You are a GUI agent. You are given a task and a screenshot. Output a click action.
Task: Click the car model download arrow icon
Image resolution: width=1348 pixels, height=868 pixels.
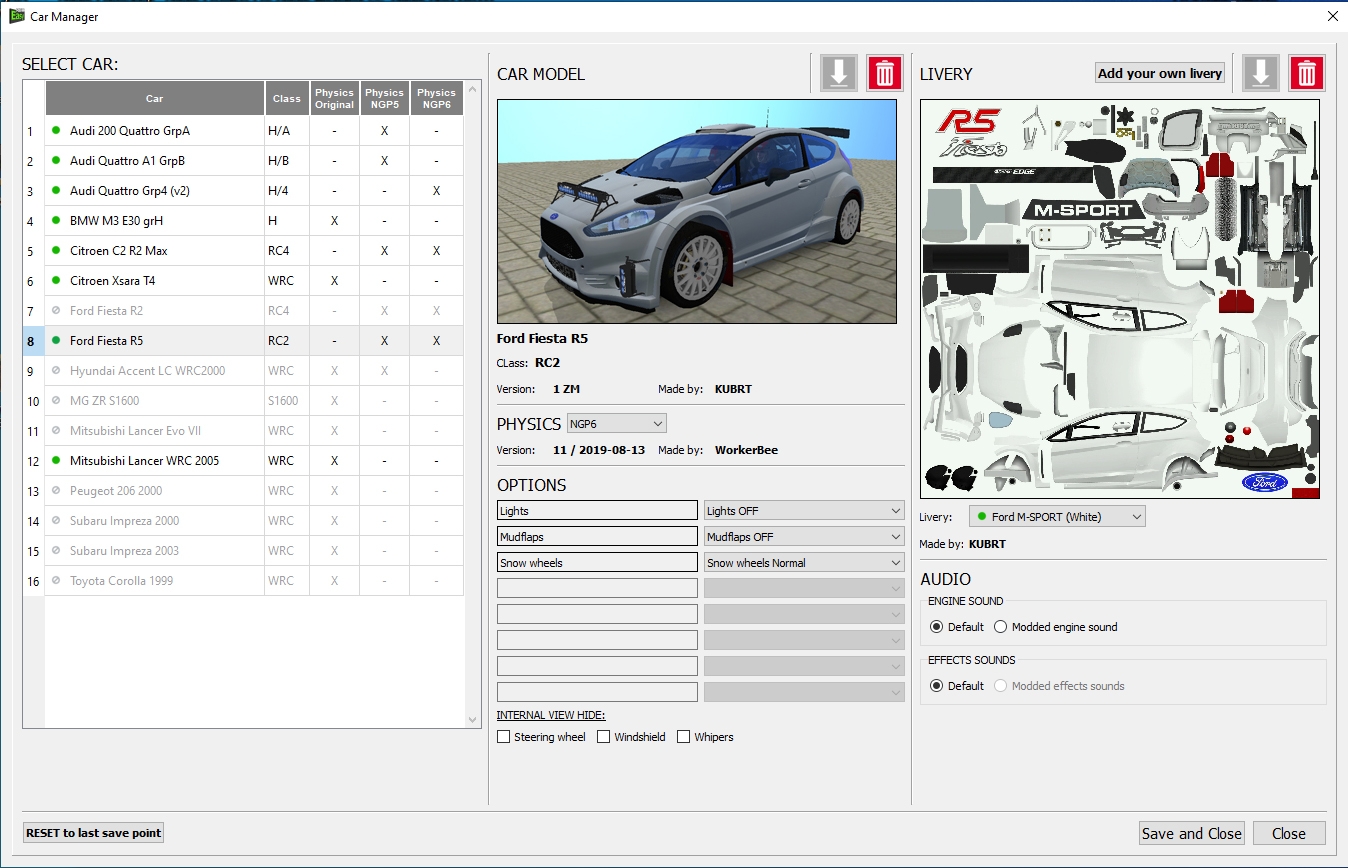(x=839, y=73)
